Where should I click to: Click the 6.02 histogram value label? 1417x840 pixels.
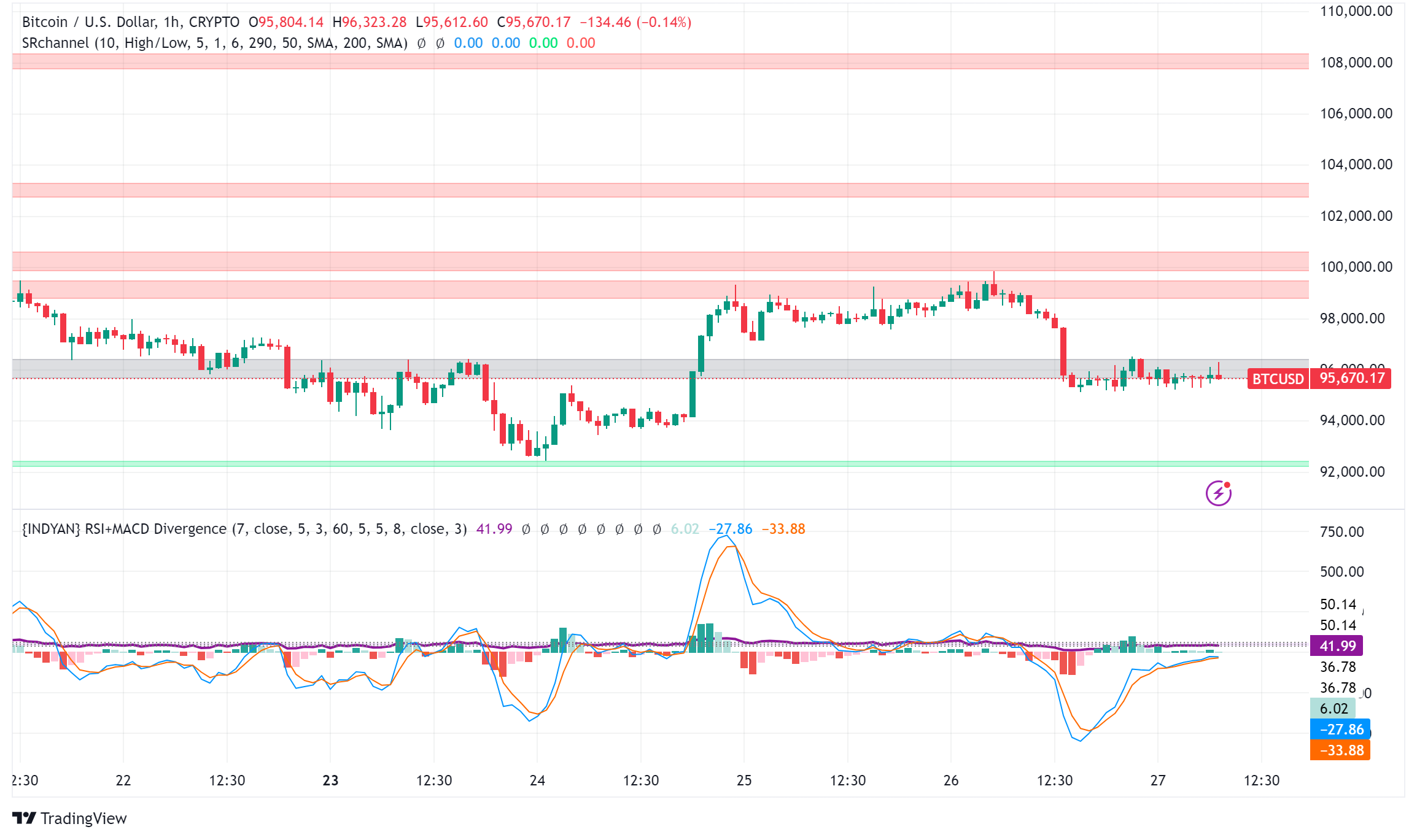[1334, 709]
